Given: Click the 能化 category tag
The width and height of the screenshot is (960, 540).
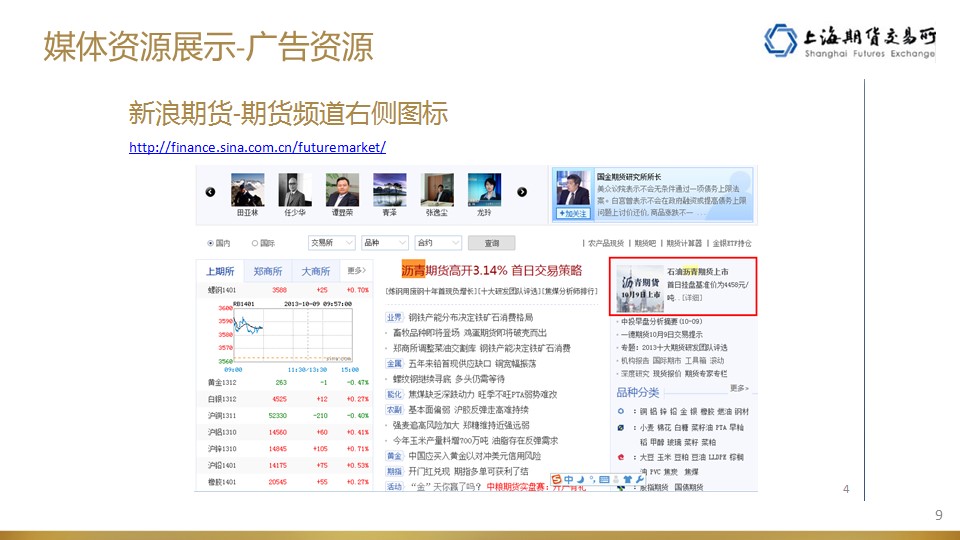Looking at the screenshot, I should tap(394, 394).
